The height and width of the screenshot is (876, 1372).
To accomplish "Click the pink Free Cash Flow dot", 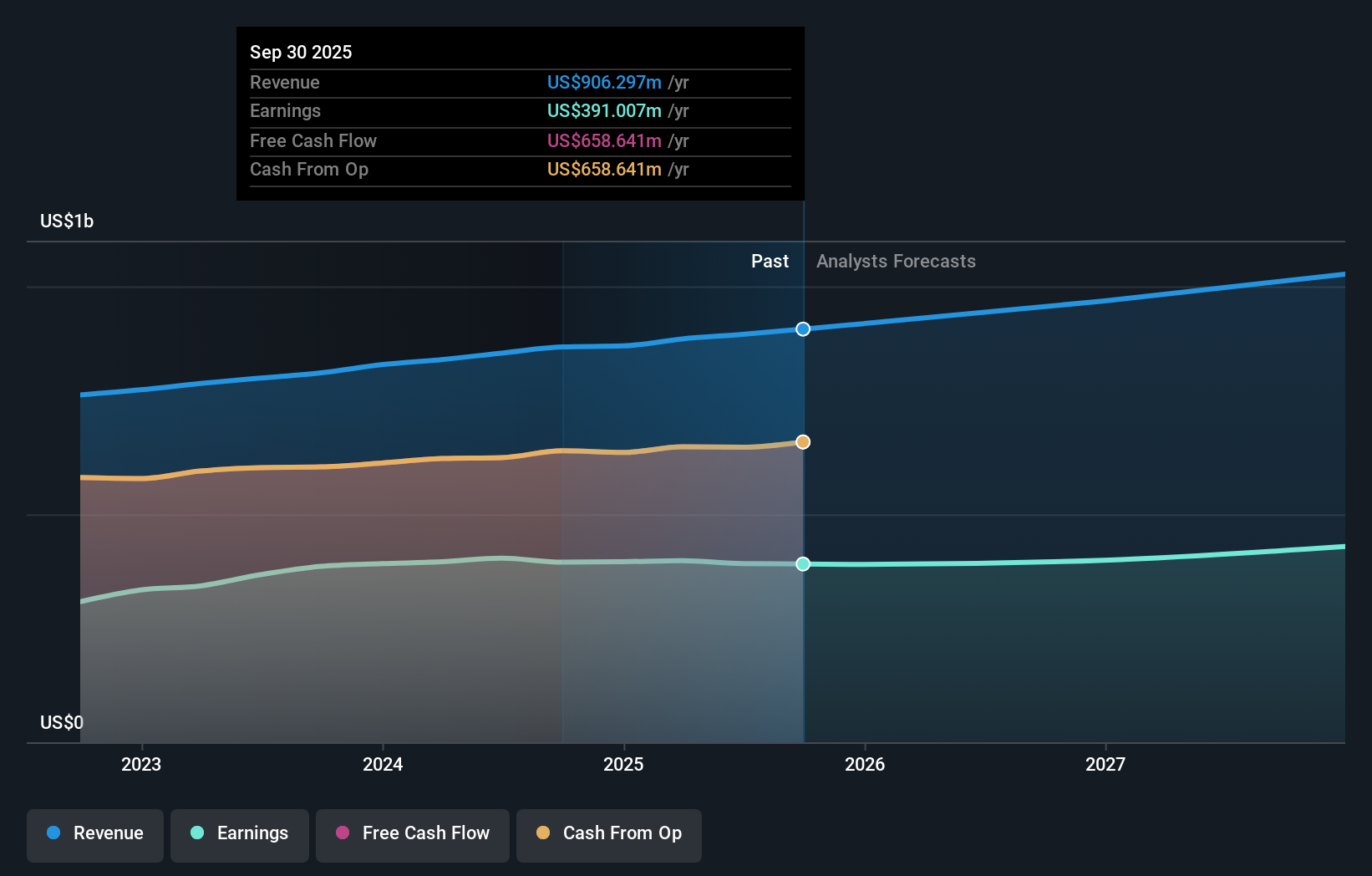I will [342, 833].
